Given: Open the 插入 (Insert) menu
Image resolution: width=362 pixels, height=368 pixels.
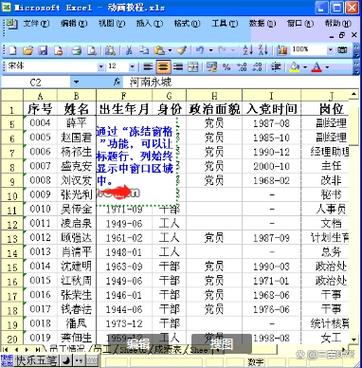Looking at the screenshot, I should [x=149, y=24].
